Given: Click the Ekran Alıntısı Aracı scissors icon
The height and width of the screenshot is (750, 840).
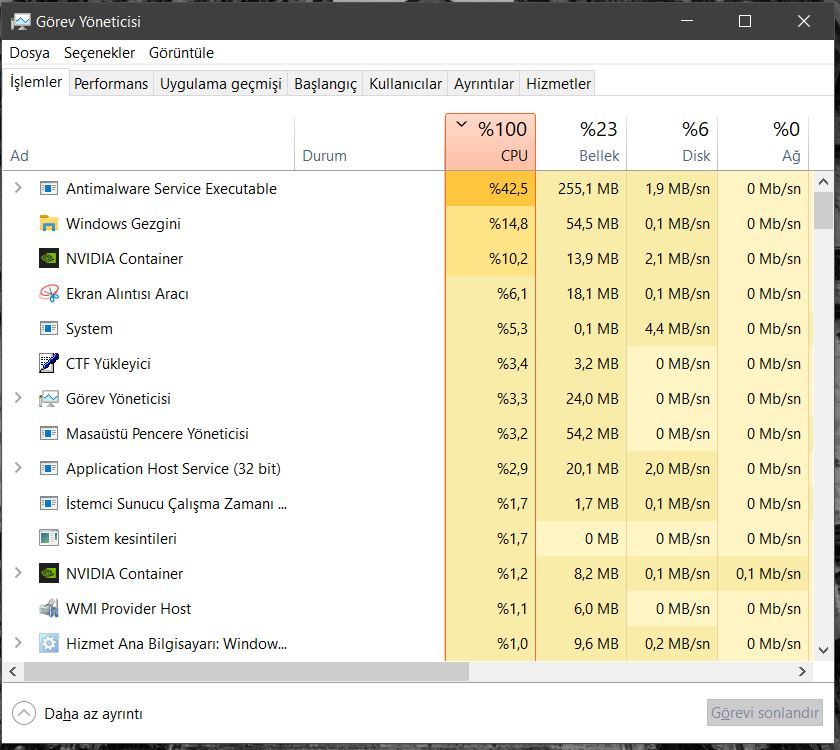Looking at the screenshot, I should (x=49, y=294).
